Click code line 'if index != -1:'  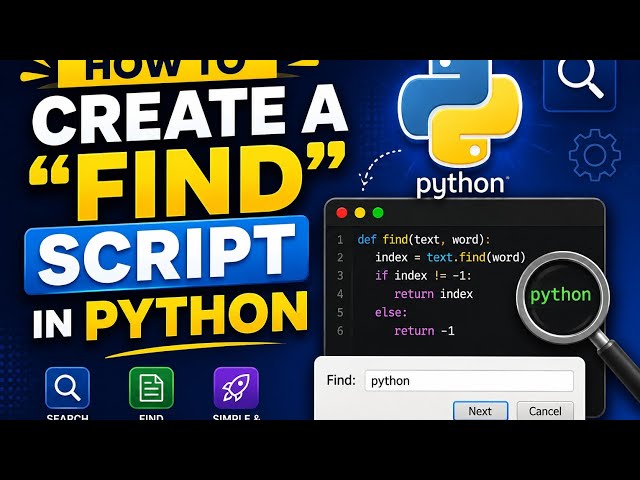pos(423,276)
